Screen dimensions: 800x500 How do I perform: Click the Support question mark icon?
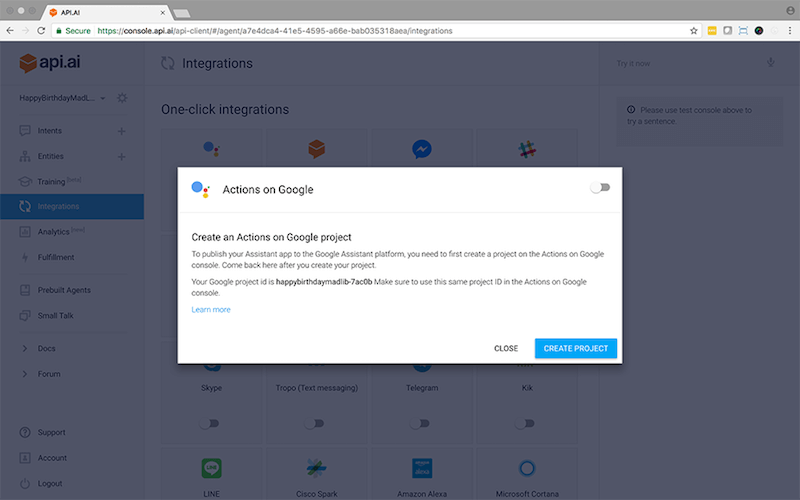point(24,433)
